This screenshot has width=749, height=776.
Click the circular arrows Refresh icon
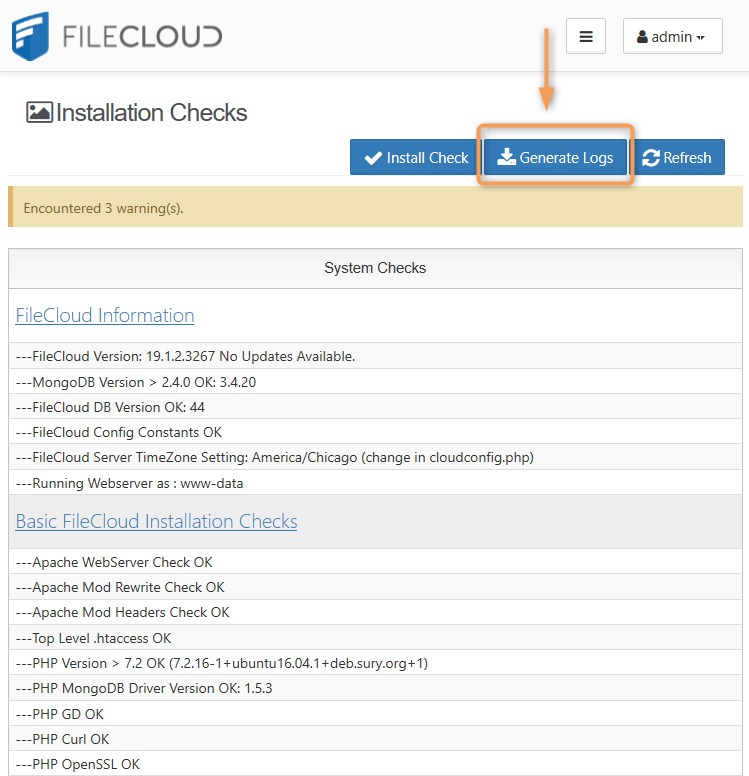651,158
